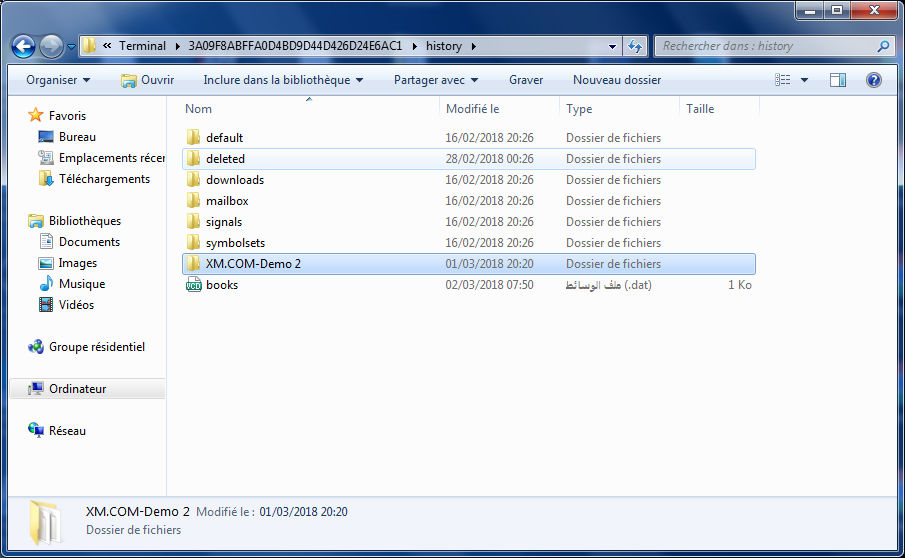Click the search field 'Rechercher dans : history'

(x=765, y=46)
